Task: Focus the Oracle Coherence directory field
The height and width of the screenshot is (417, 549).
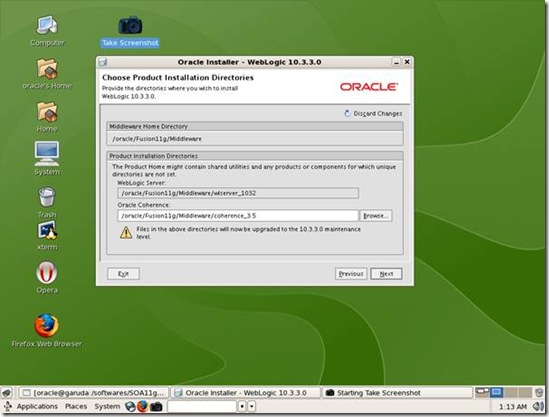Action: click(x=238, y=216)
